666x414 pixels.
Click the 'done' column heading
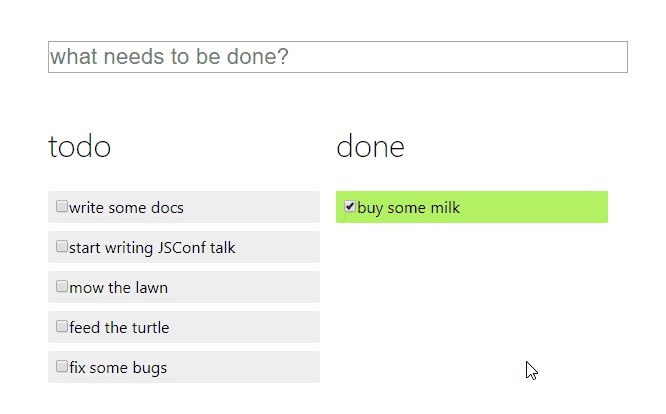tap(370, 147)
